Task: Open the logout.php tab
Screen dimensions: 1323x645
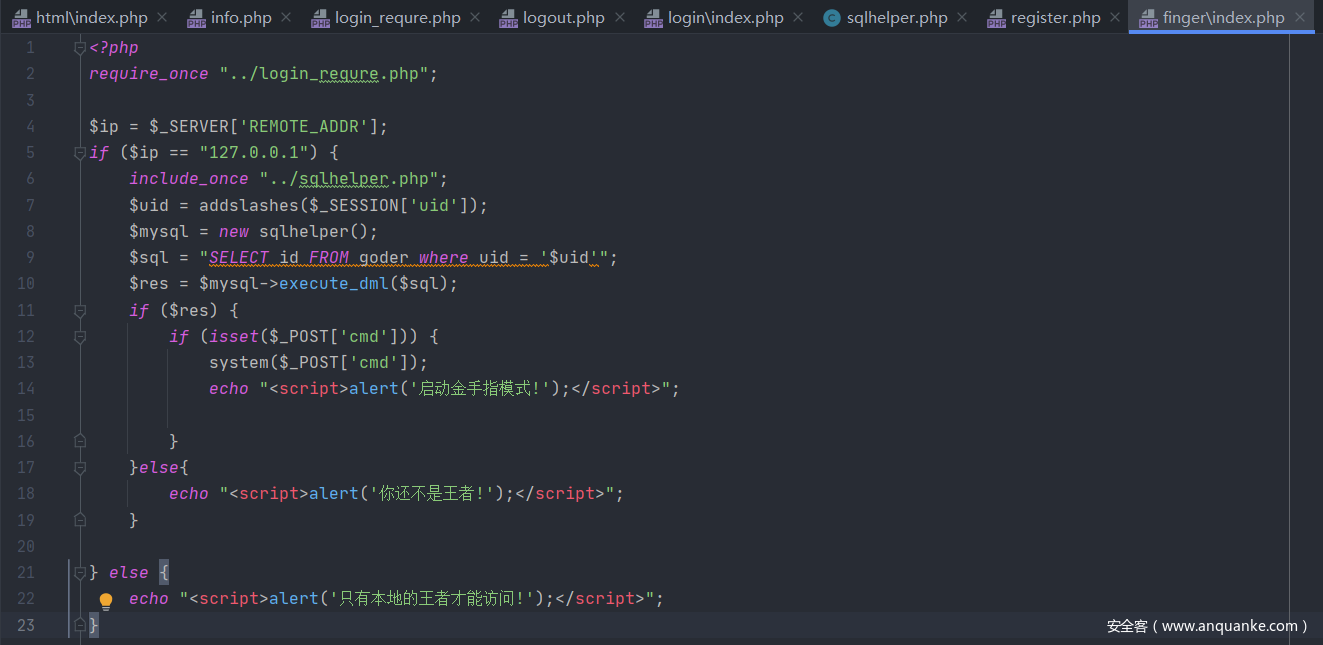Action: click(x=563, y=18)
